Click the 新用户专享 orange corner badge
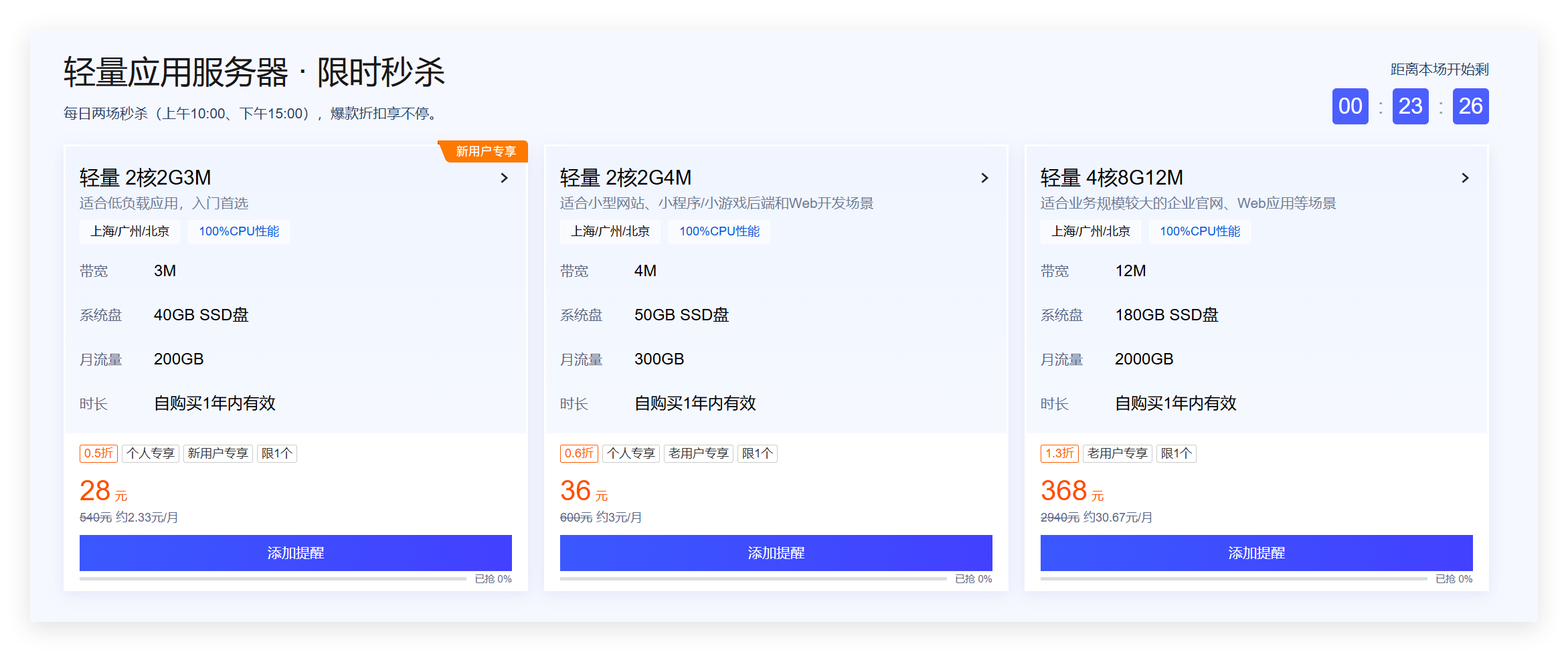Image resolution: width=1568 pixels, height=652 pixels. 485,151
